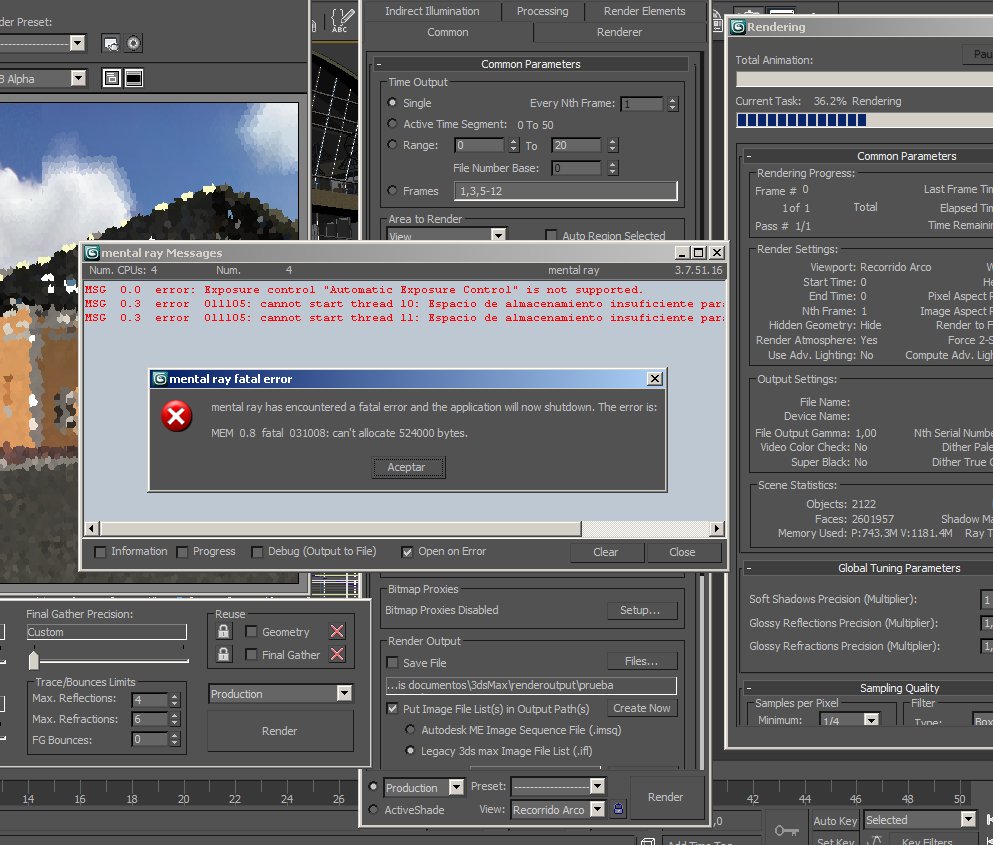
Task: Close the mental ray fatal error dialog
Action: [x=655, y=379]
